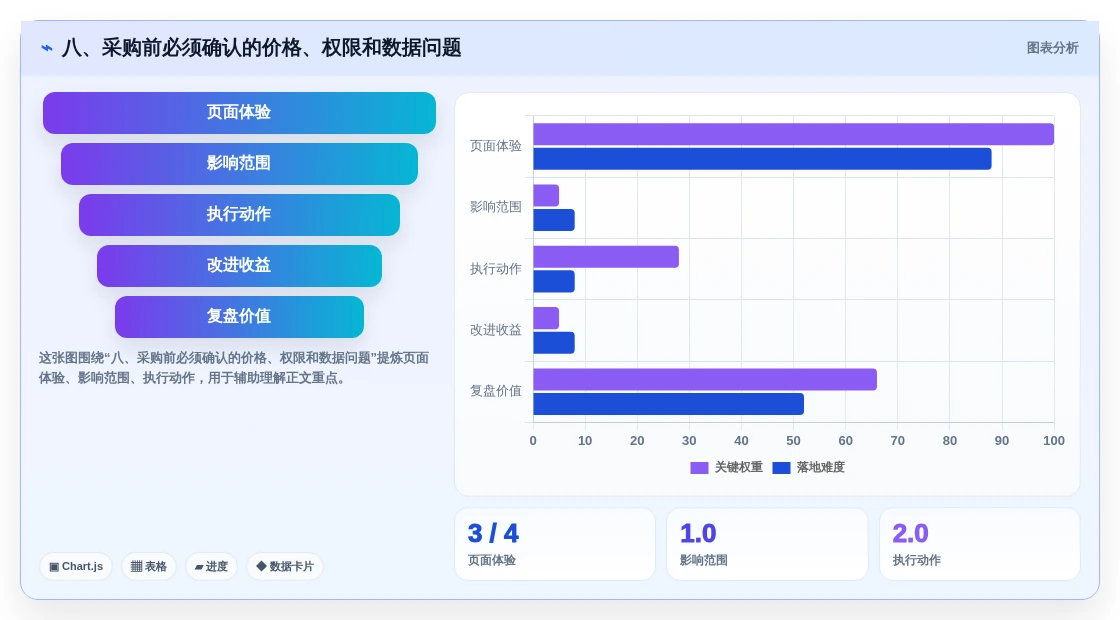Select the 页面体验 funnel stage

239,113
